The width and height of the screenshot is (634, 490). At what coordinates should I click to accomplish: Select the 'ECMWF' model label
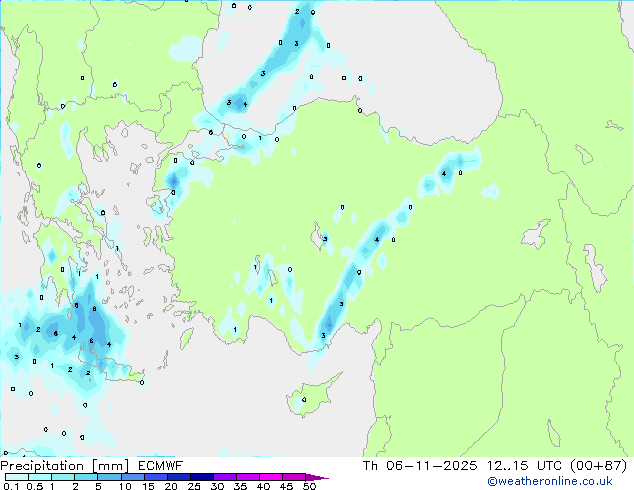coord(161,466)
